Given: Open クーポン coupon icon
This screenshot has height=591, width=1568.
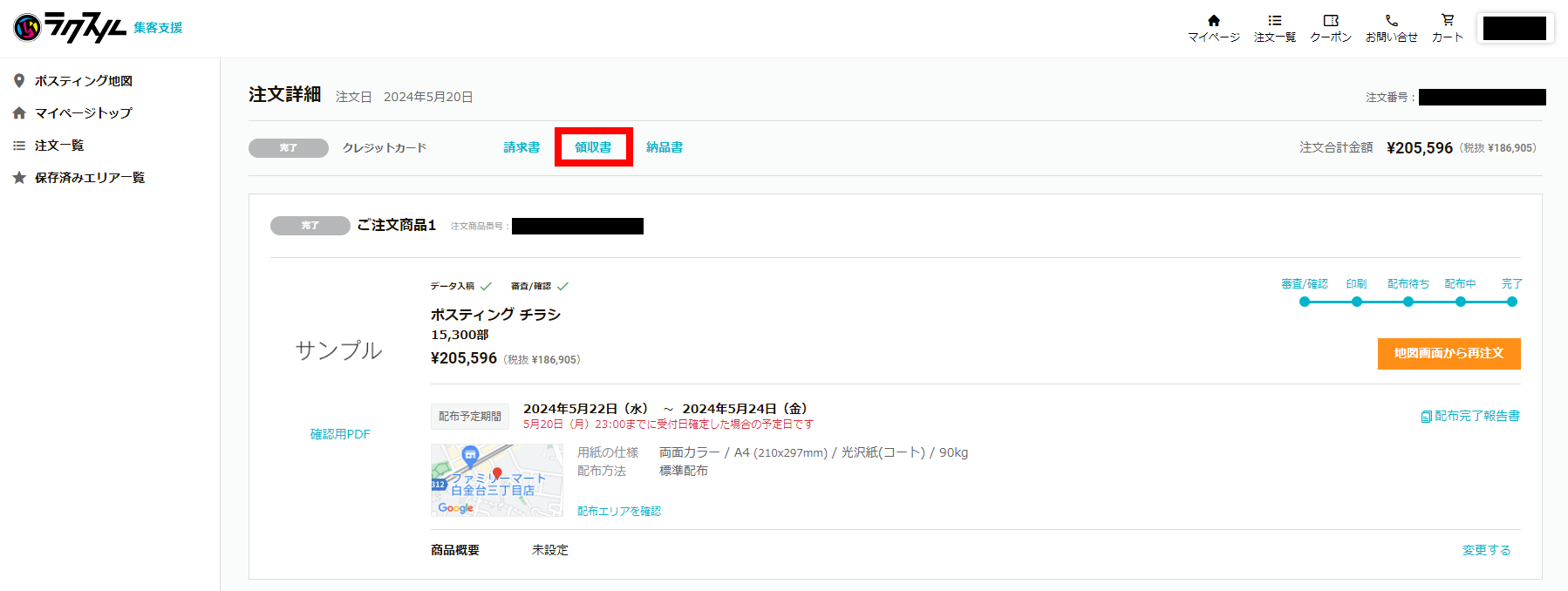Looking at the screenshot, I should pyautogui.click(x=1330, y=28).
